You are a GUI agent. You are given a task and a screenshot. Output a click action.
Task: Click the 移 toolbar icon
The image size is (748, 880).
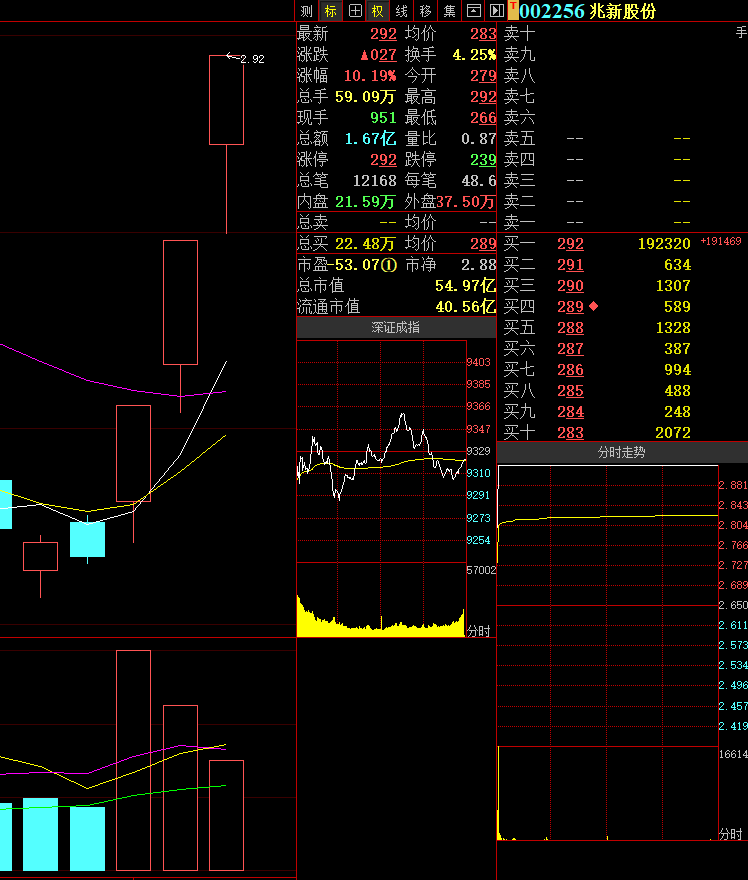[426, 10]
